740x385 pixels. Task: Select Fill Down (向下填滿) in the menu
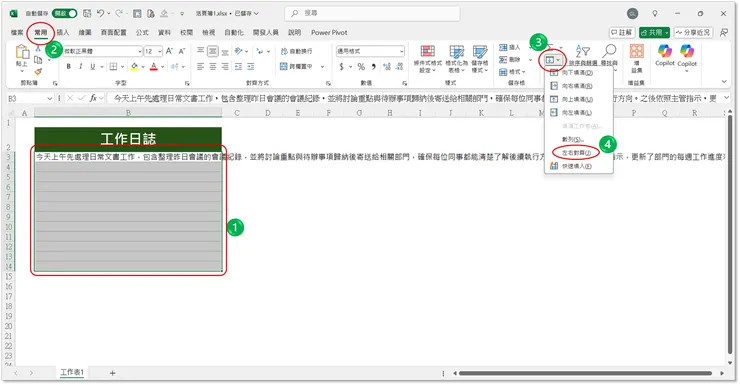[579, 73]
